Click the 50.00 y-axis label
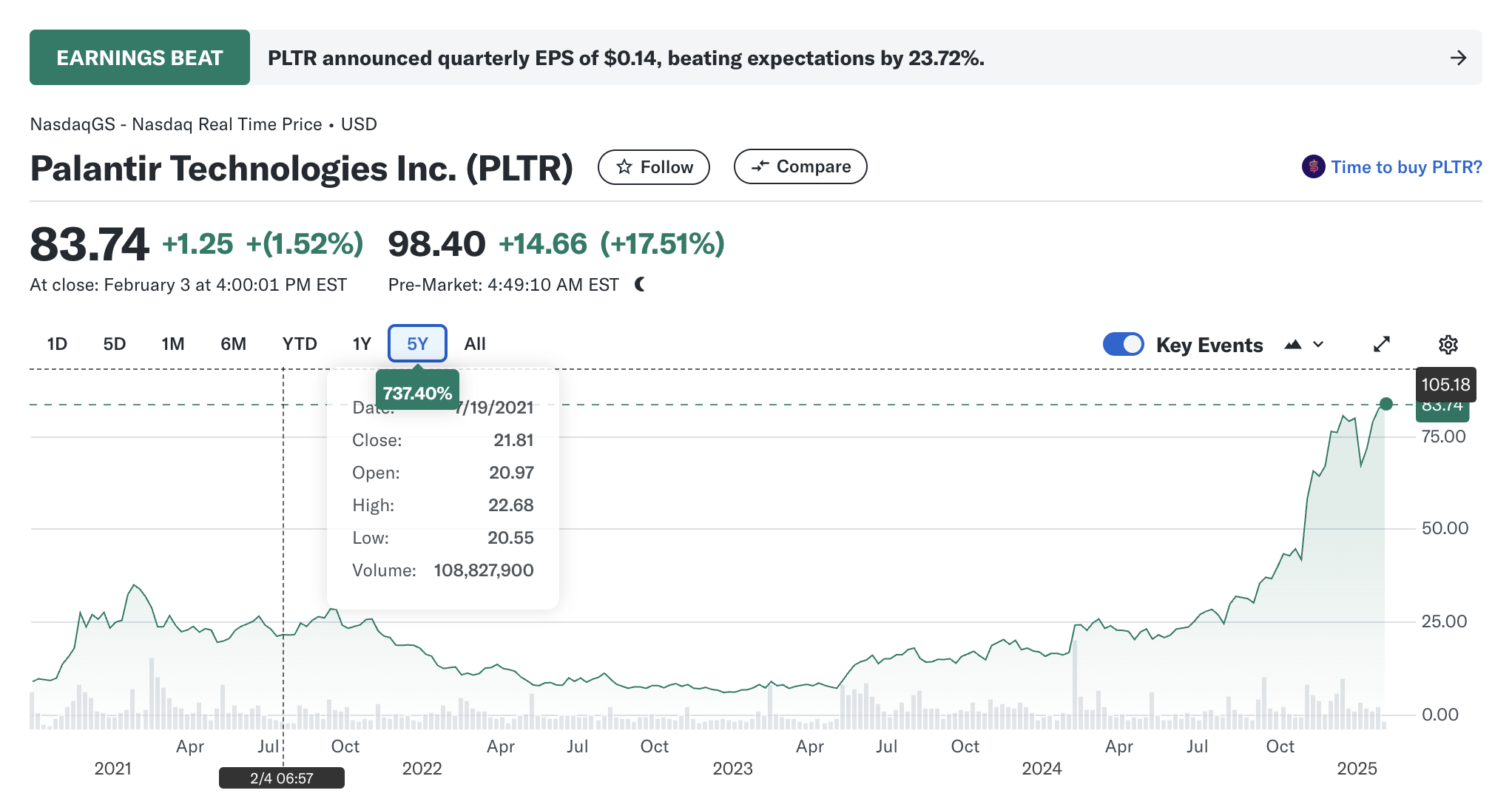1512x796 pixels. [1445, 528]
